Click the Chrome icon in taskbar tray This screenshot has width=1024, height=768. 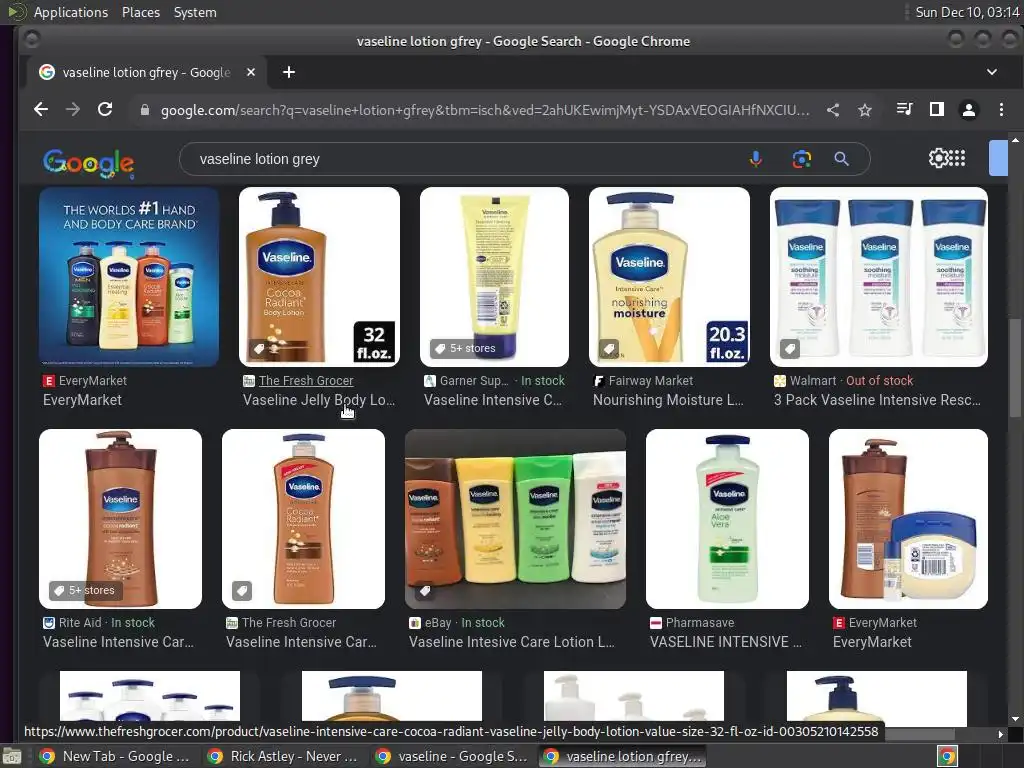pyautogui.click(x=947, y=757)
